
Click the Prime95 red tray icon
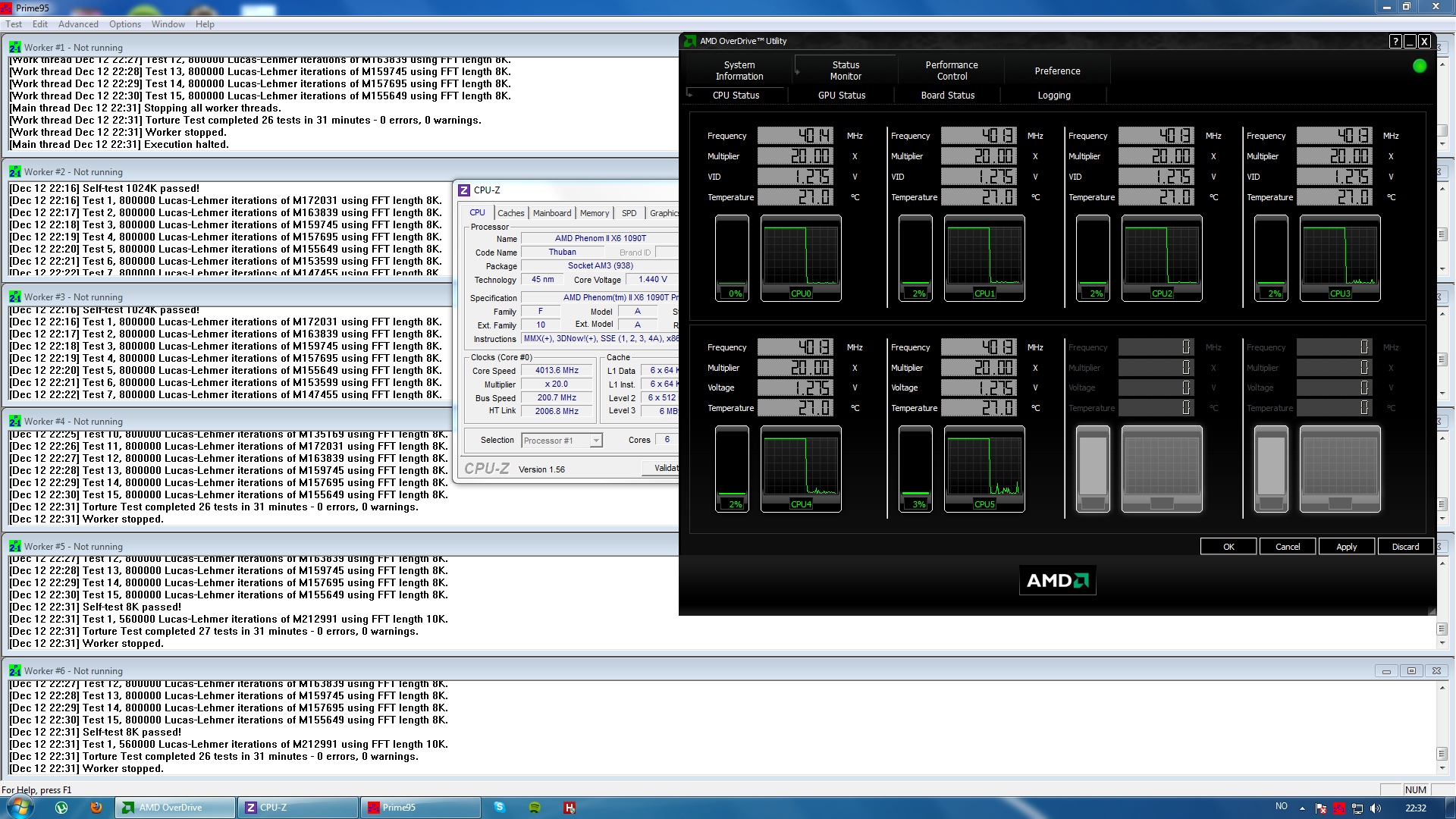click(1339, 808)
